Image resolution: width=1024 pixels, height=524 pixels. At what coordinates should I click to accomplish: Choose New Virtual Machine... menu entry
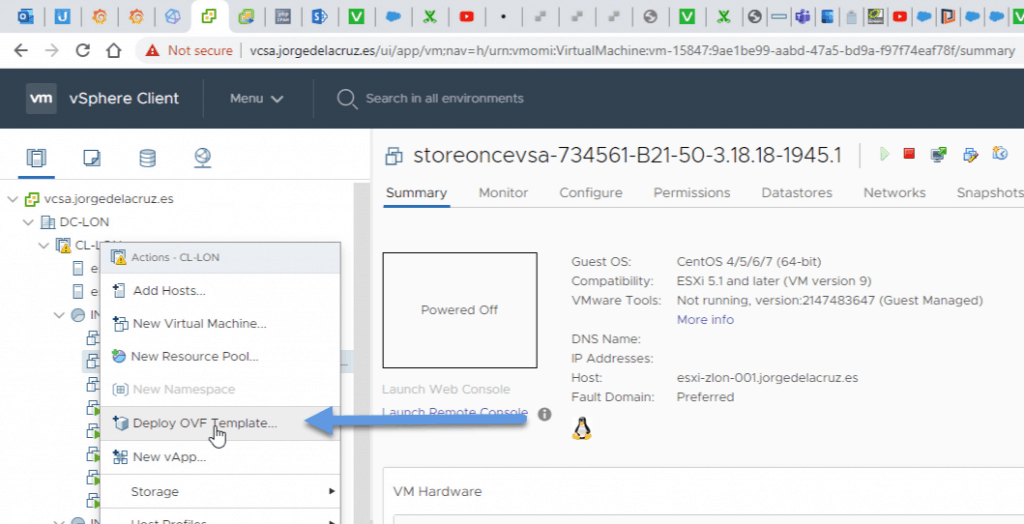click(220, 323)
